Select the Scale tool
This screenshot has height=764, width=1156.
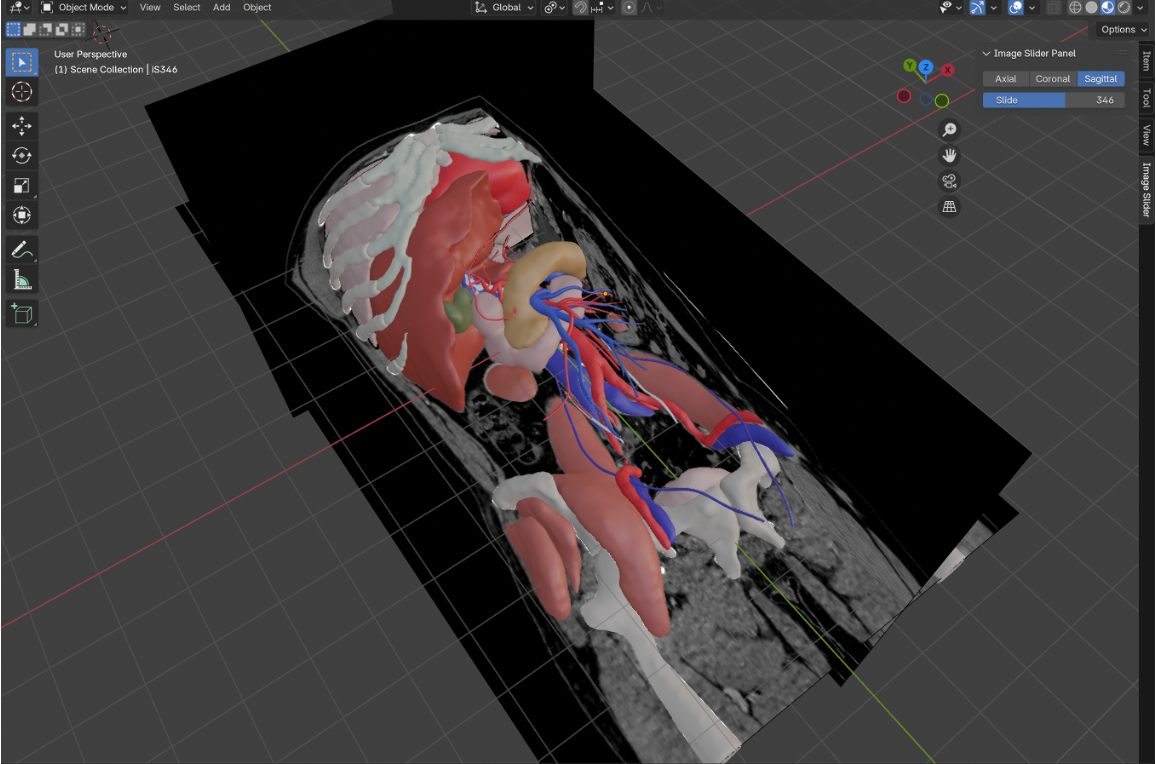pos(21,185)
